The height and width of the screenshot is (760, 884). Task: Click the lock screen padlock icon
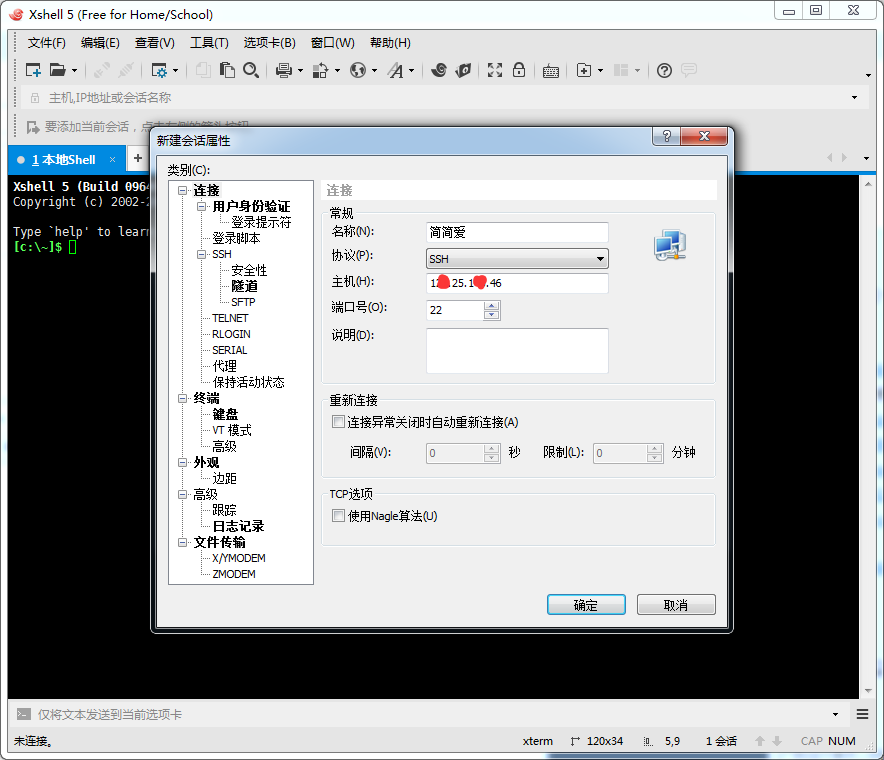[x=519, y=70]
